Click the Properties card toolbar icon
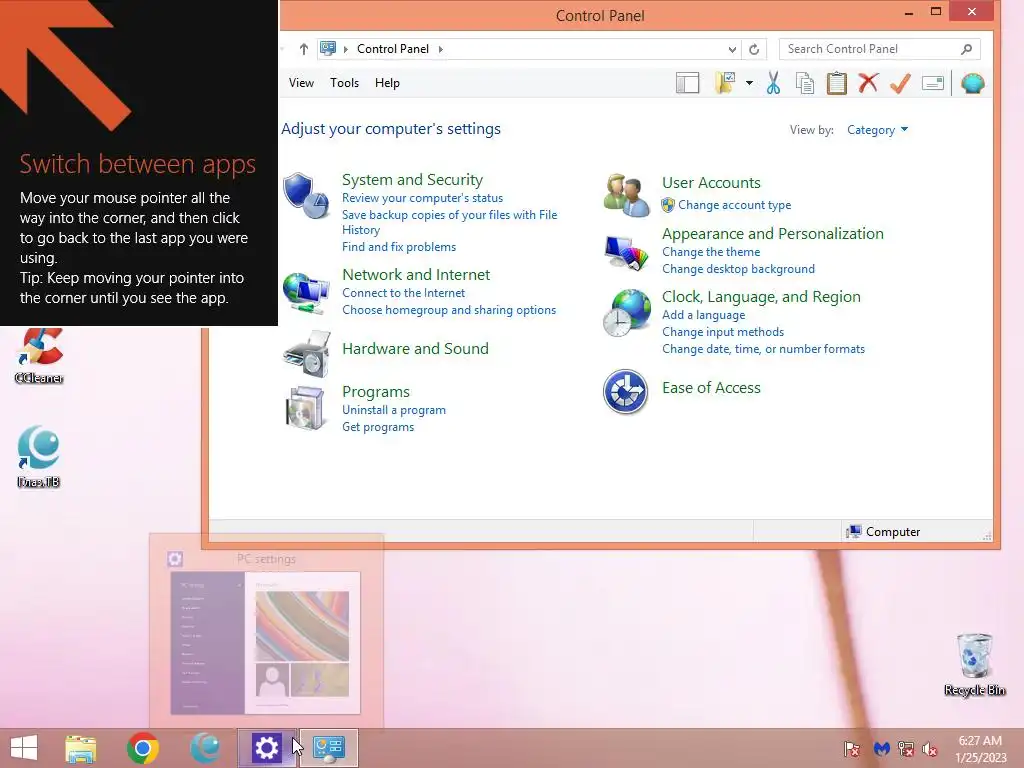The width and height of the screenshot is (1024, 768). pos(933,83)
